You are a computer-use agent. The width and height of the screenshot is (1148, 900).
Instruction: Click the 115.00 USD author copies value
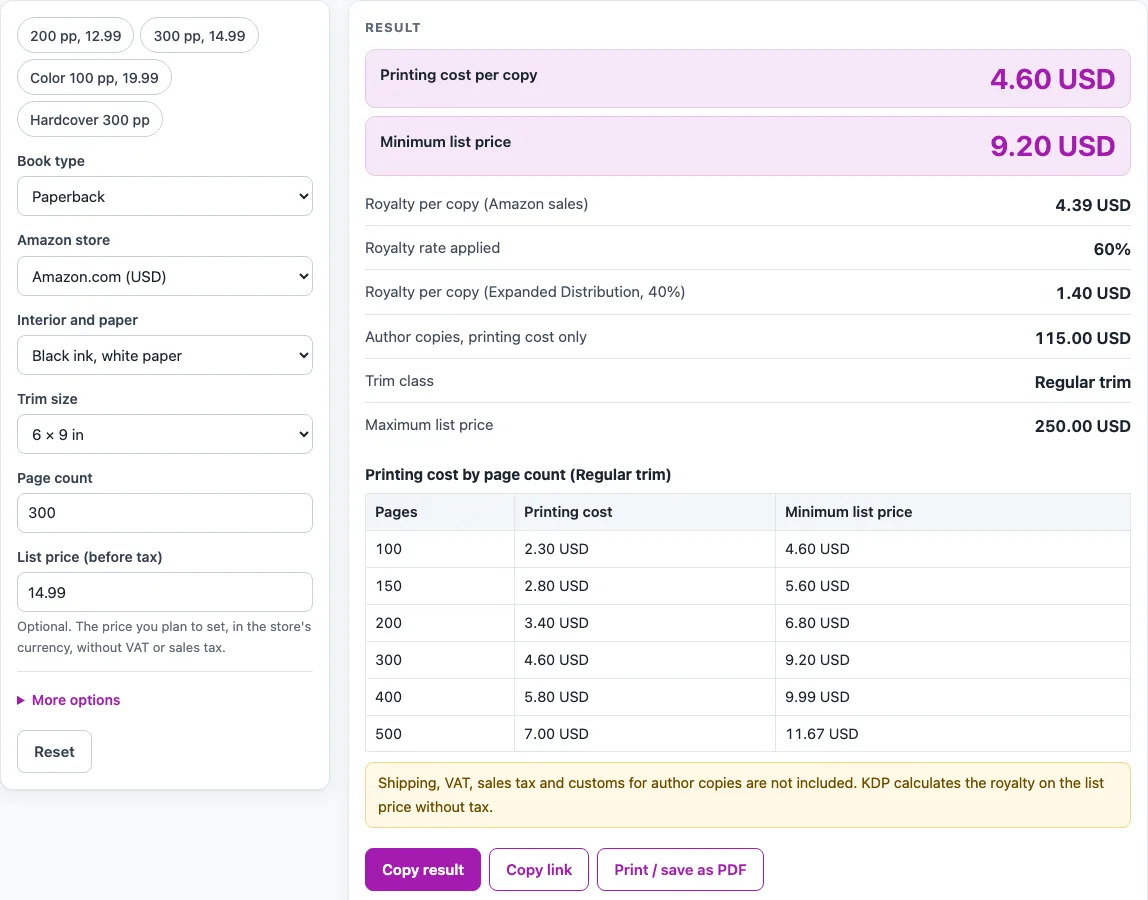tap(1082, 338)
